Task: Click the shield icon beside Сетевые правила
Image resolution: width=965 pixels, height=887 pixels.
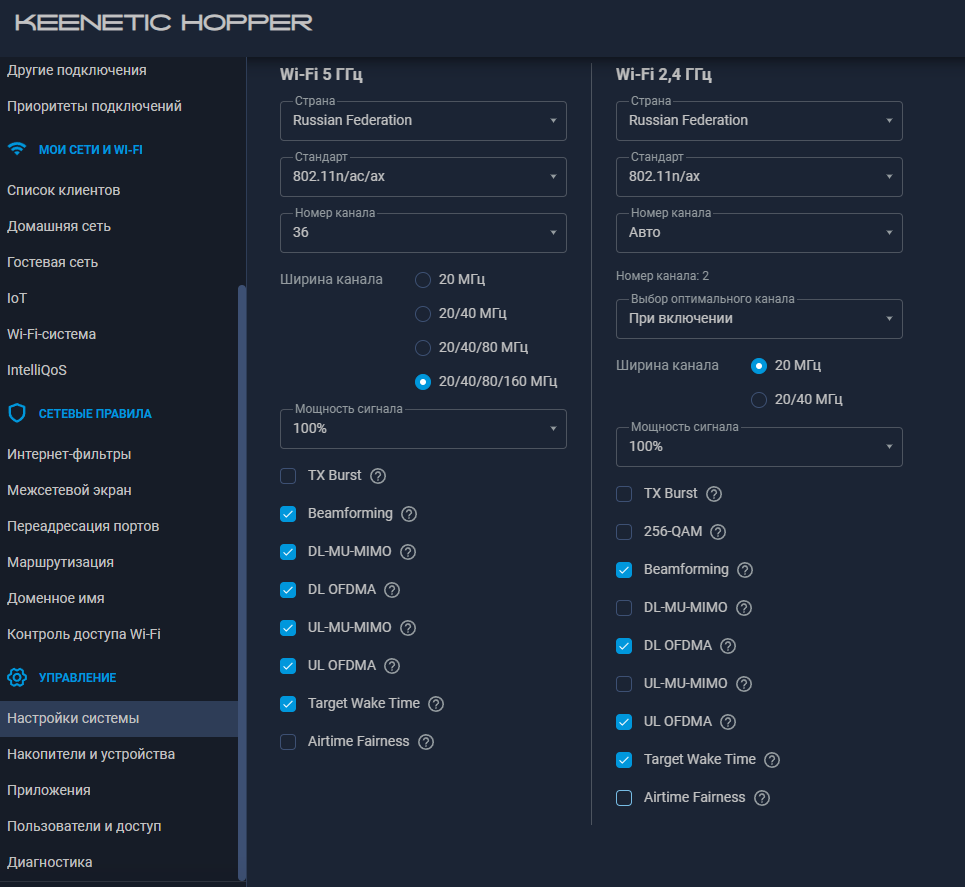Action: [x=17, y=413]
